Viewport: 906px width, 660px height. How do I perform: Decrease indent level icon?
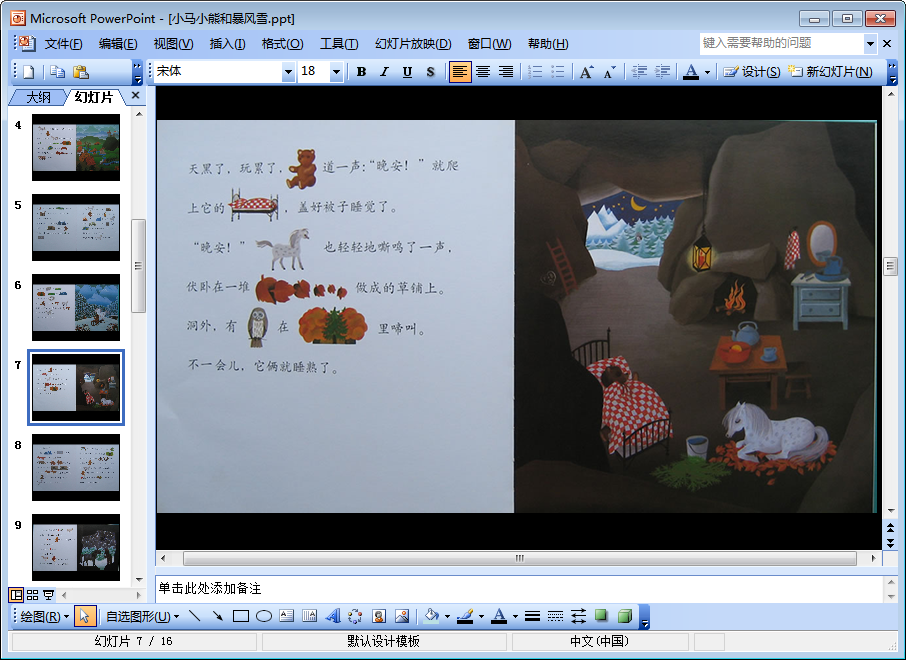[x=639, y=72]
